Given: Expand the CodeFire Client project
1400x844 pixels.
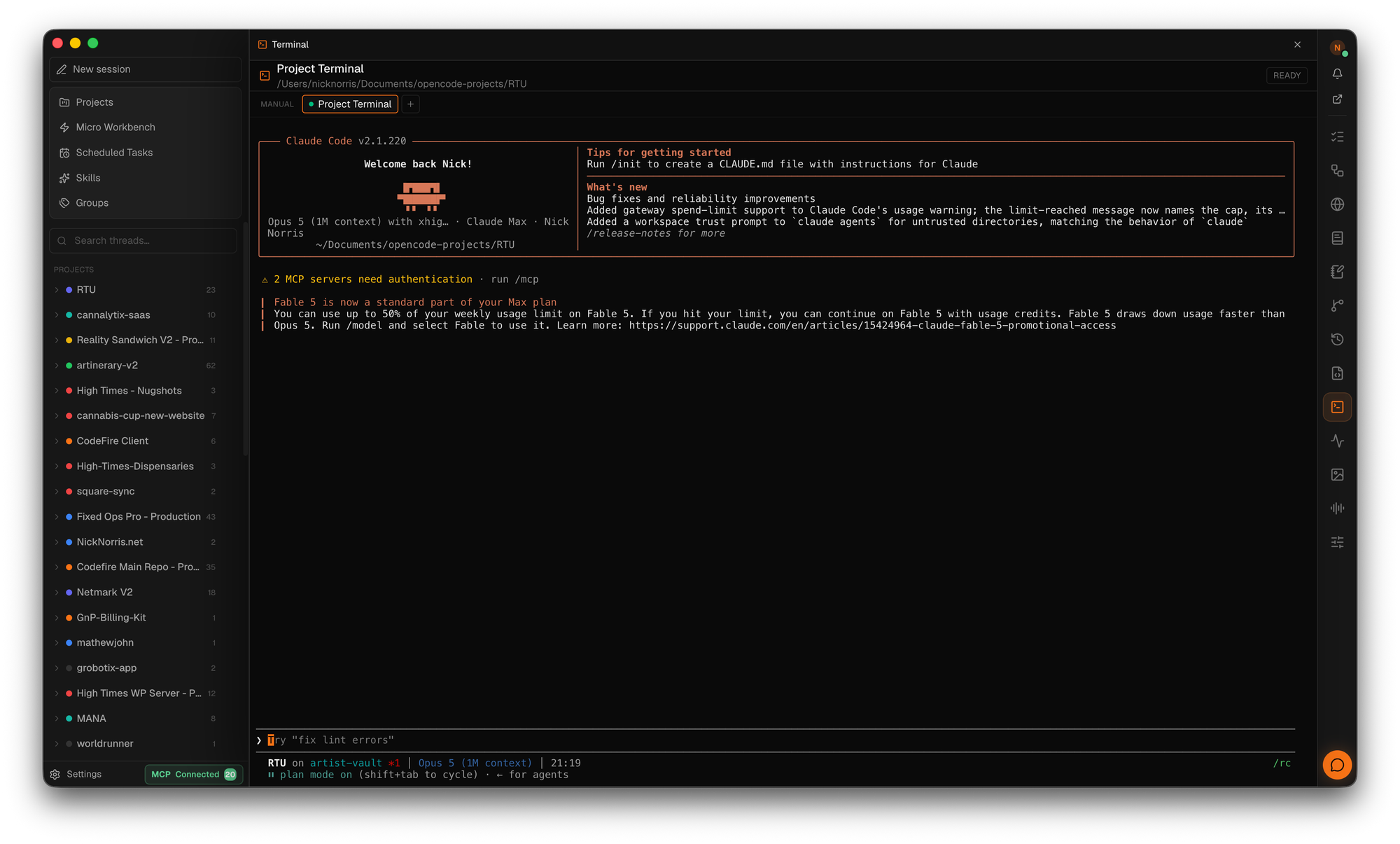Looking at the screenshot, I should tap(57, 441).
